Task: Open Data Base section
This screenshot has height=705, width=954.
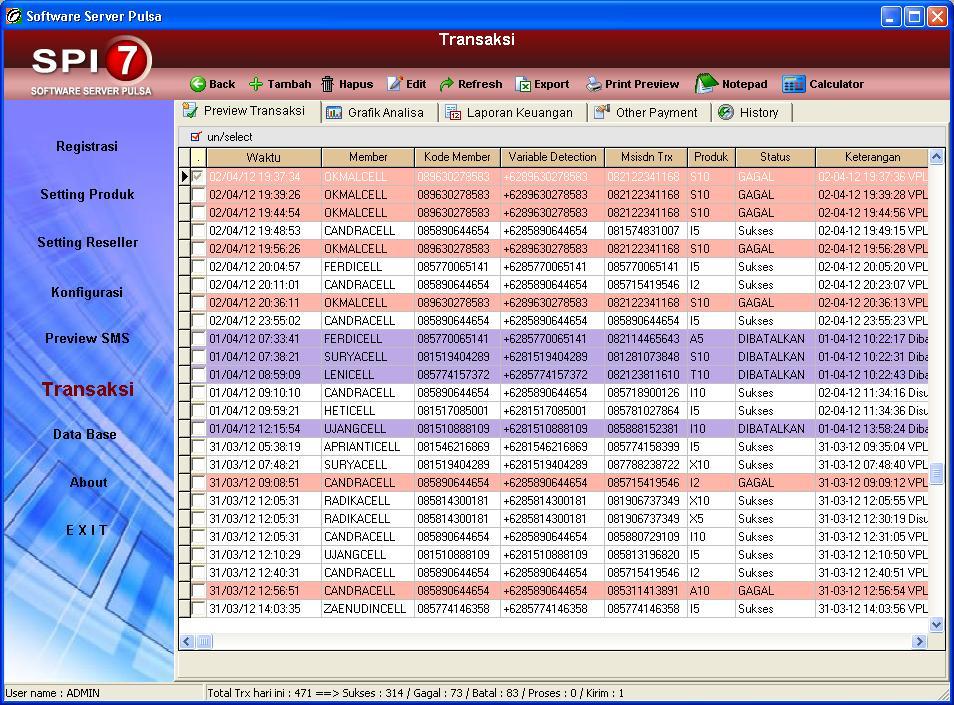Action: pyautogui.click(x=85, y=434)
